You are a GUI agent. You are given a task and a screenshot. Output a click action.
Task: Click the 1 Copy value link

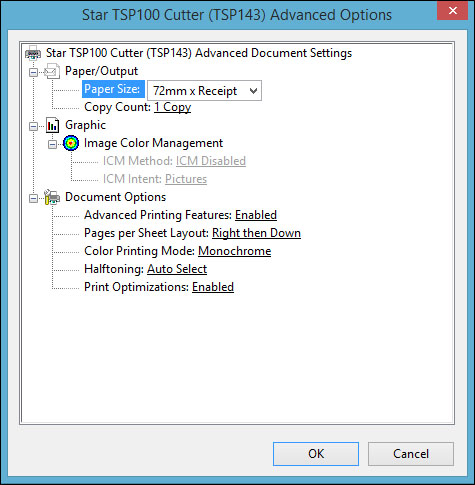coord(172,107)
